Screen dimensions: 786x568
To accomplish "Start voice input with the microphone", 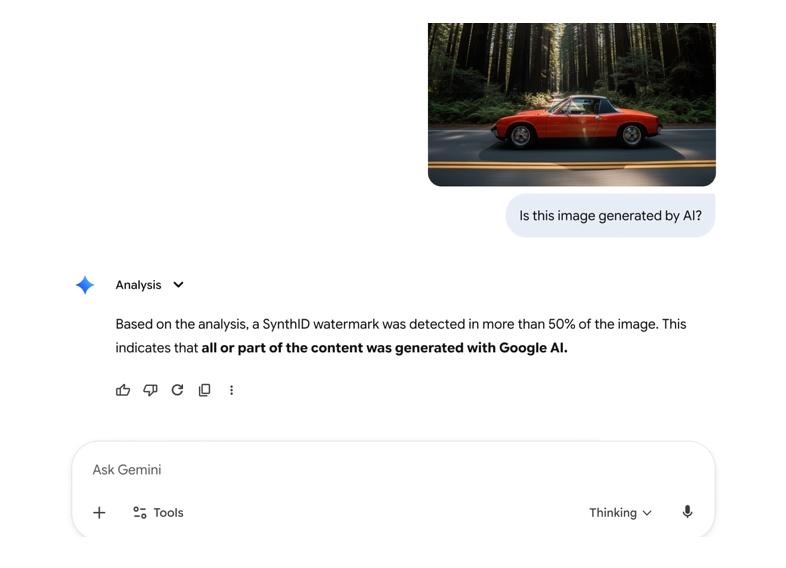I will [687, 513].
